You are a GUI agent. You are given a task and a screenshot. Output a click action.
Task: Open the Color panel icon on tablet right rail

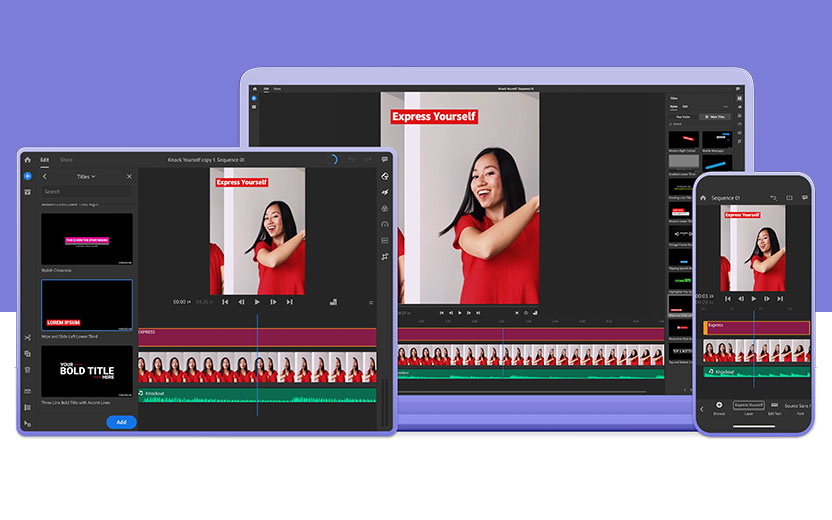click(385, 208)
